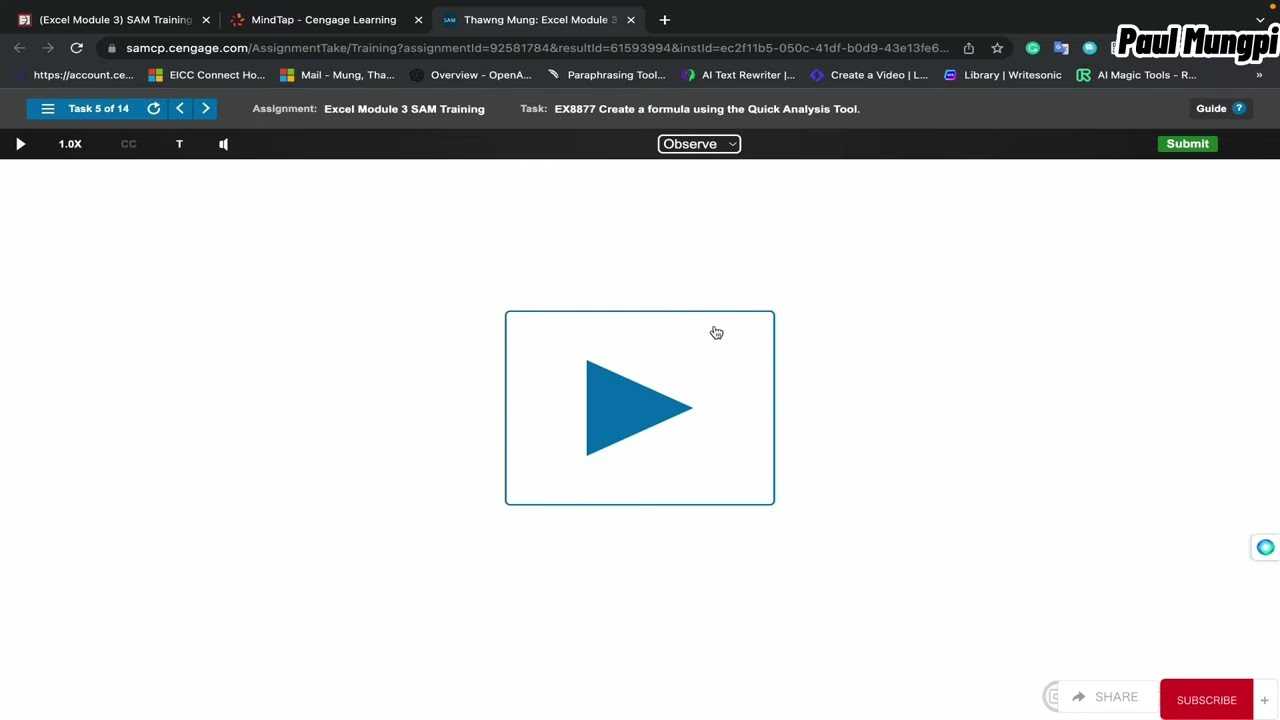Image resolution: width=1280 pixels, height=720 pixels.
Task: Toggle CC closed captions
Action: 128,144
